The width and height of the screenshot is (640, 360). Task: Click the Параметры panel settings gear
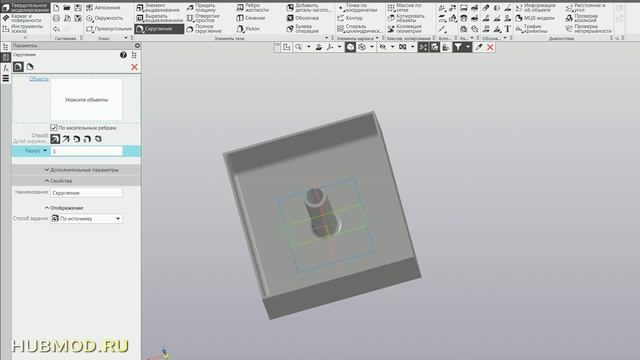coord(137,46)
